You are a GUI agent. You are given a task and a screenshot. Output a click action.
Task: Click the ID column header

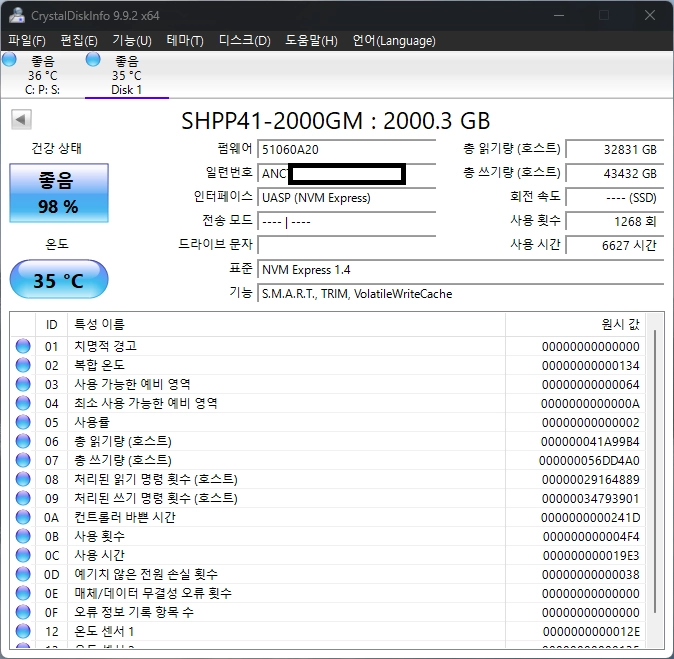51,325
